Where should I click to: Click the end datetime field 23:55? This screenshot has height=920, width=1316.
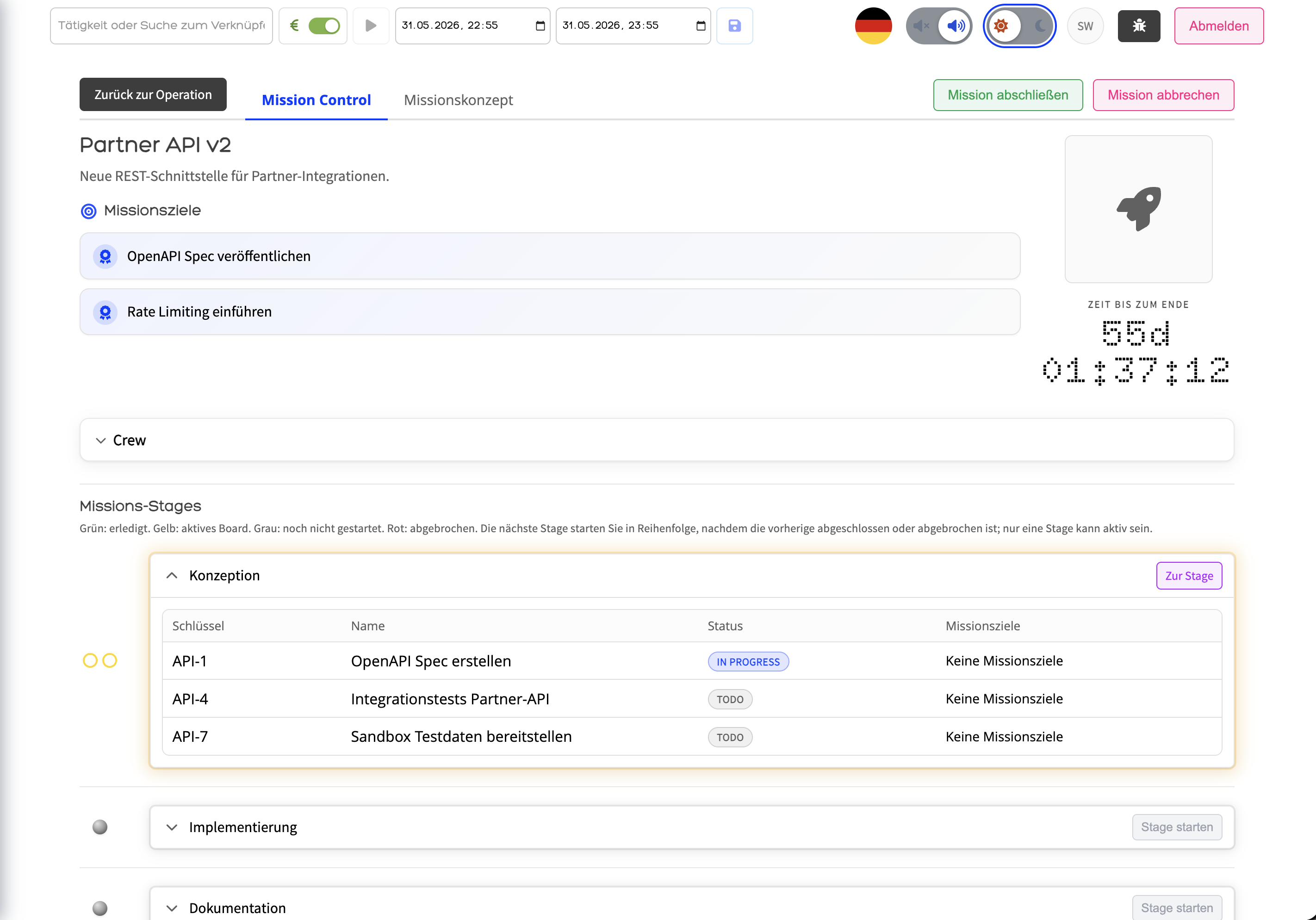633,26
